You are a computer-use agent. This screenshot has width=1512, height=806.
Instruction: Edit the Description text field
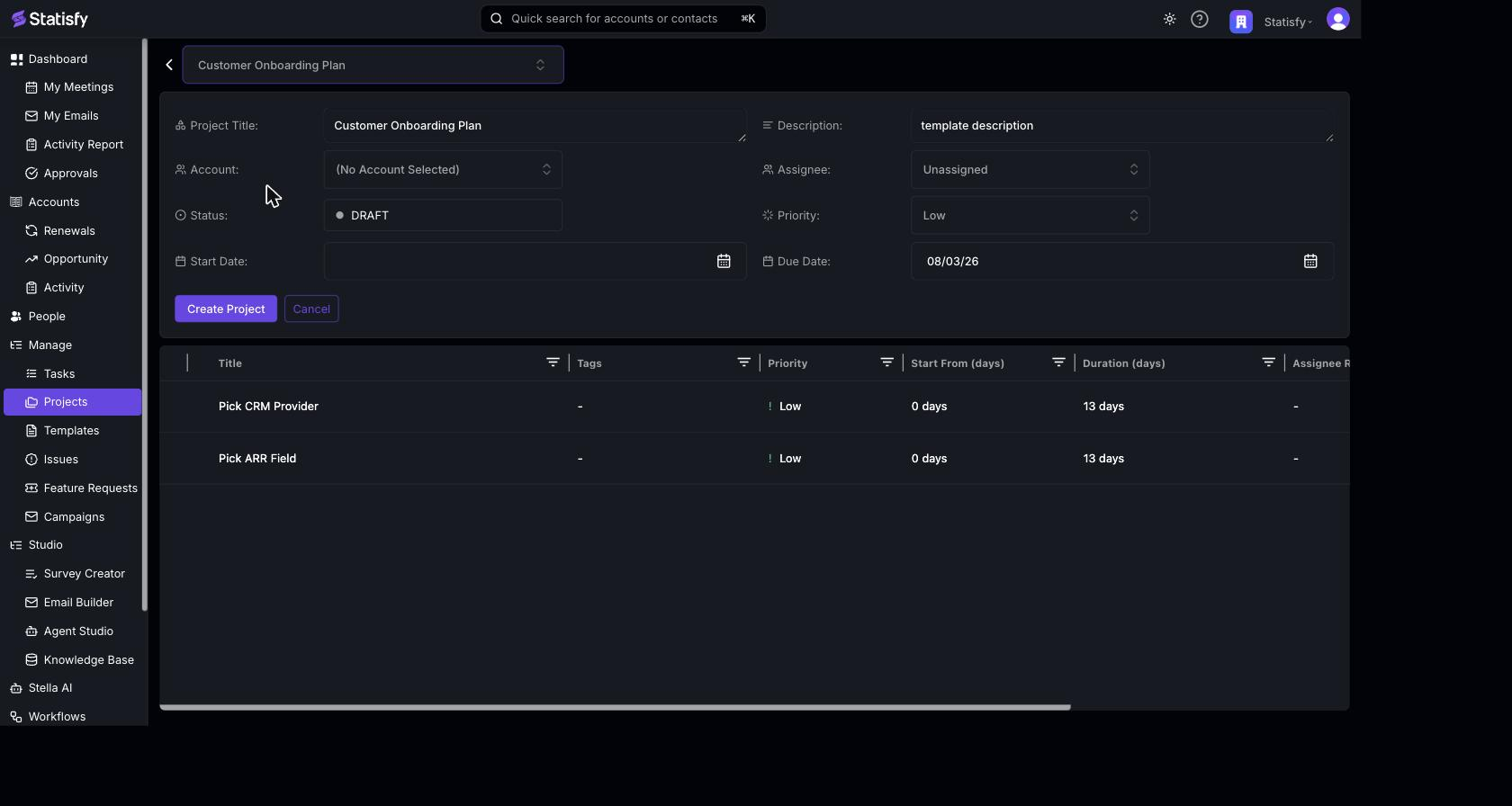1122,126
